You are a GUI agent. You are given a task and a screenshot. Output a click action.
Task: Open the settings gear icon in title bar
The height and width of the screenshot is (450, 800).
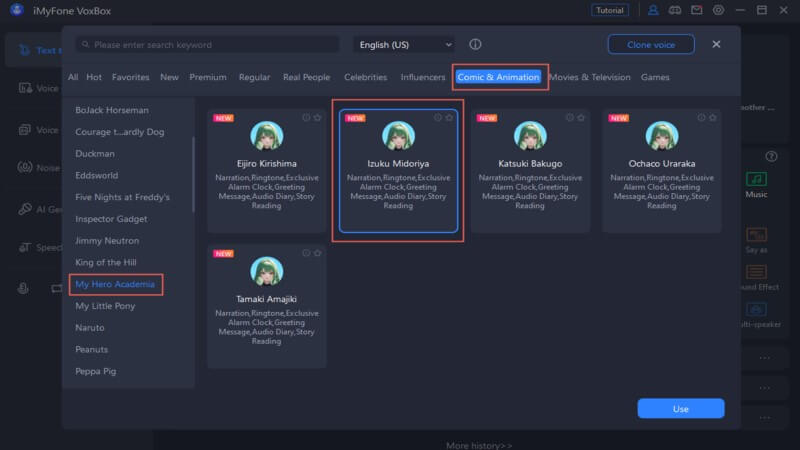coord(718,10)
